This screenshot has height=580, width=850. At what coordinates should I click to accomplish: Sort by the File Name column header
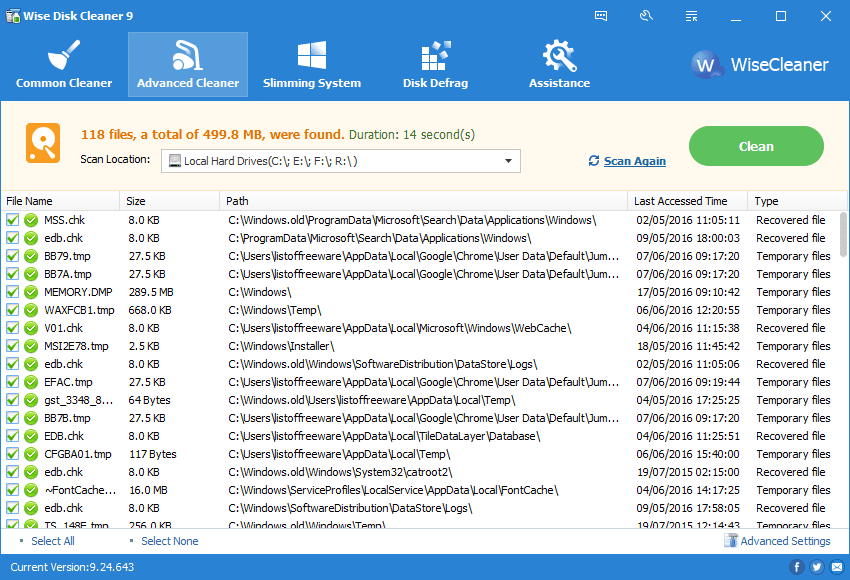click(x=60, y=201)
